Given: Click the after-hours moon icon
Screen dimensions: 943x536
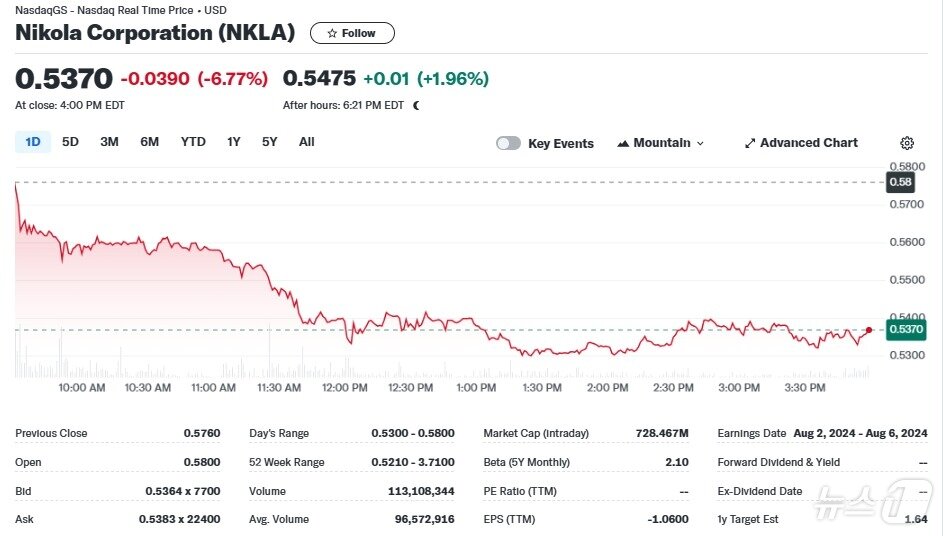Looking at the screenshot, I should (x=416, y=105).
